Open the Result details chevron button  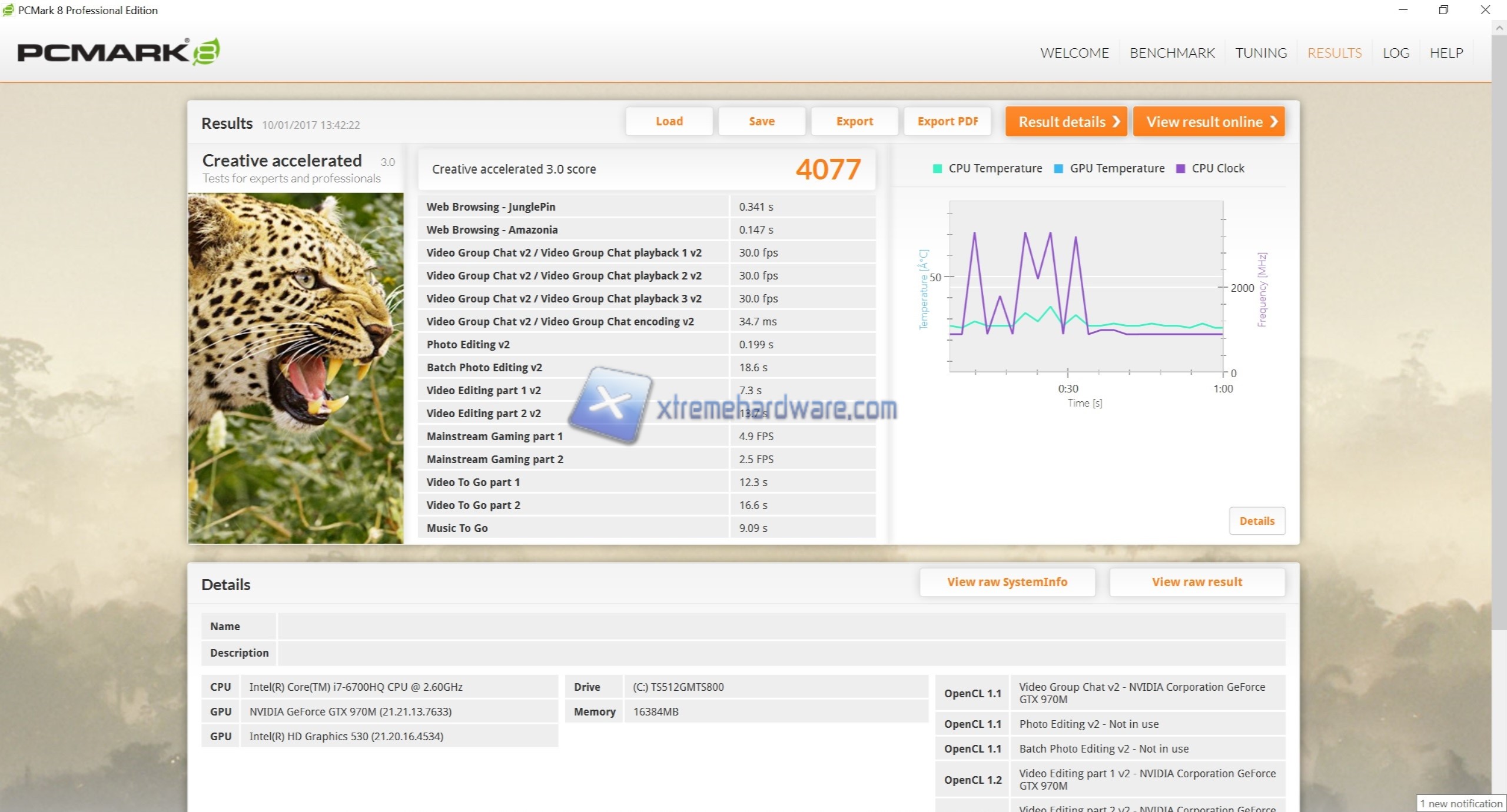coord(1066,122)
